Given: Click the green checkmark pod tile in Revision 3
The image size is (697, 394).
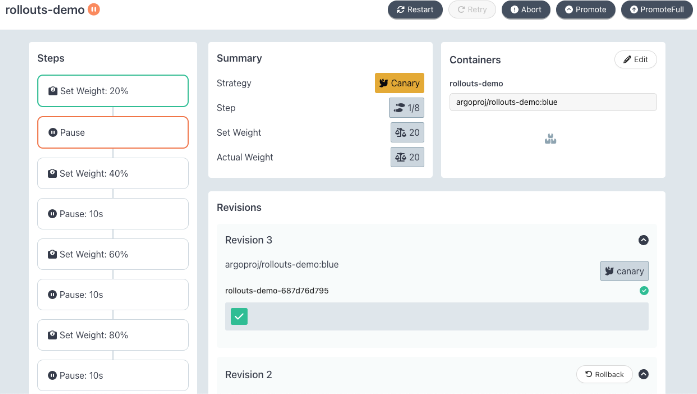Looking at the screenshot, I should pyautogui.click(x=239, y=317).
